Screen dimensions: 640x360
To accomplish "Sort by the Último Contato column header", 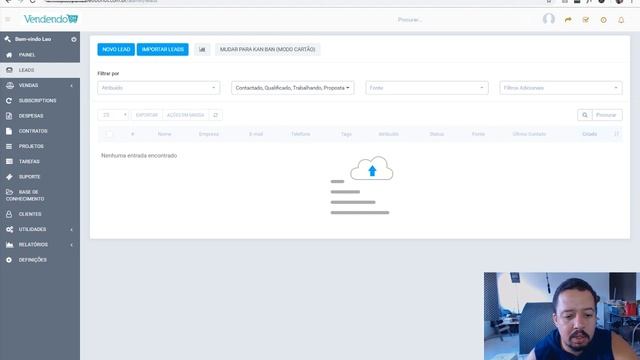I will 529,134.
